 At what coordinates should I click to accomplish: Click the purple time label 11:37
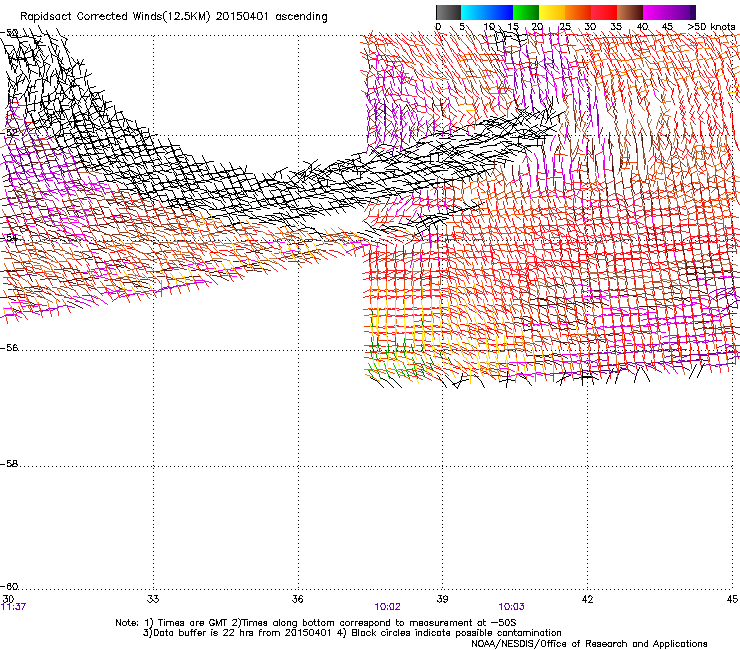coord(13,607)
